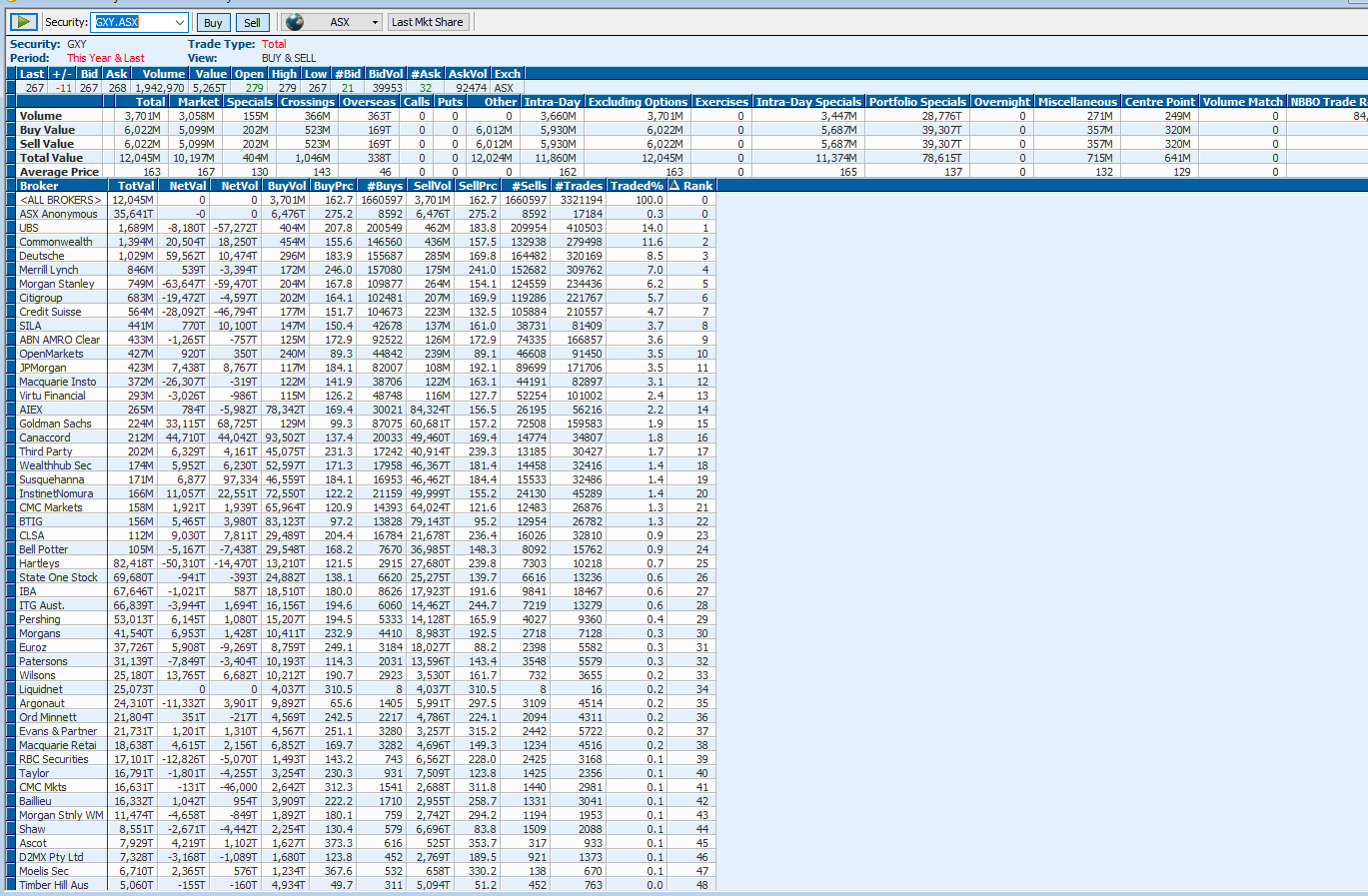Click the Broker column header
Screen dimensions: 1368x896
tap(61, 186)
